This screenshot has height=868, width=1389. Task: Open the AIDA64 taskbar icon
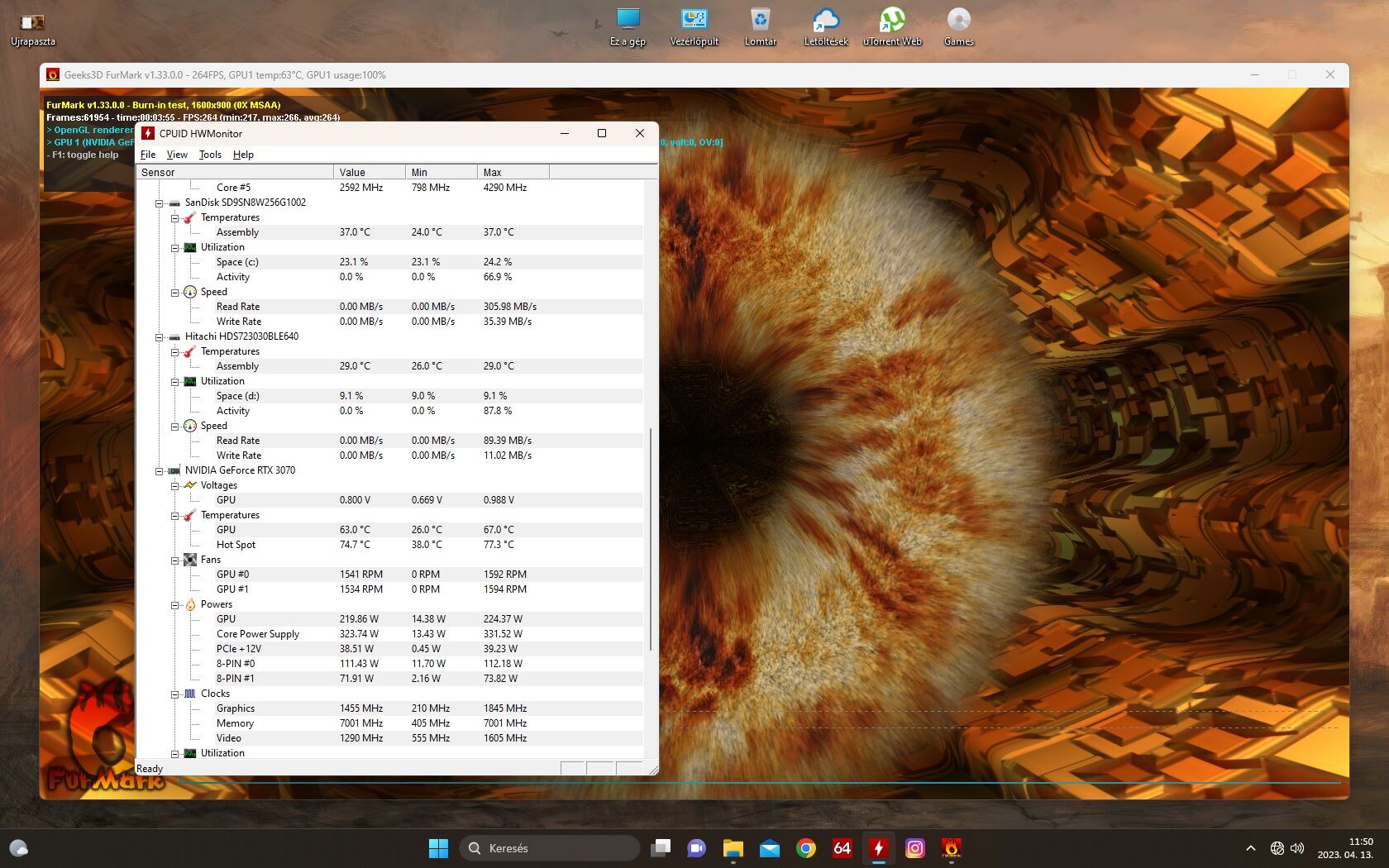842,848
